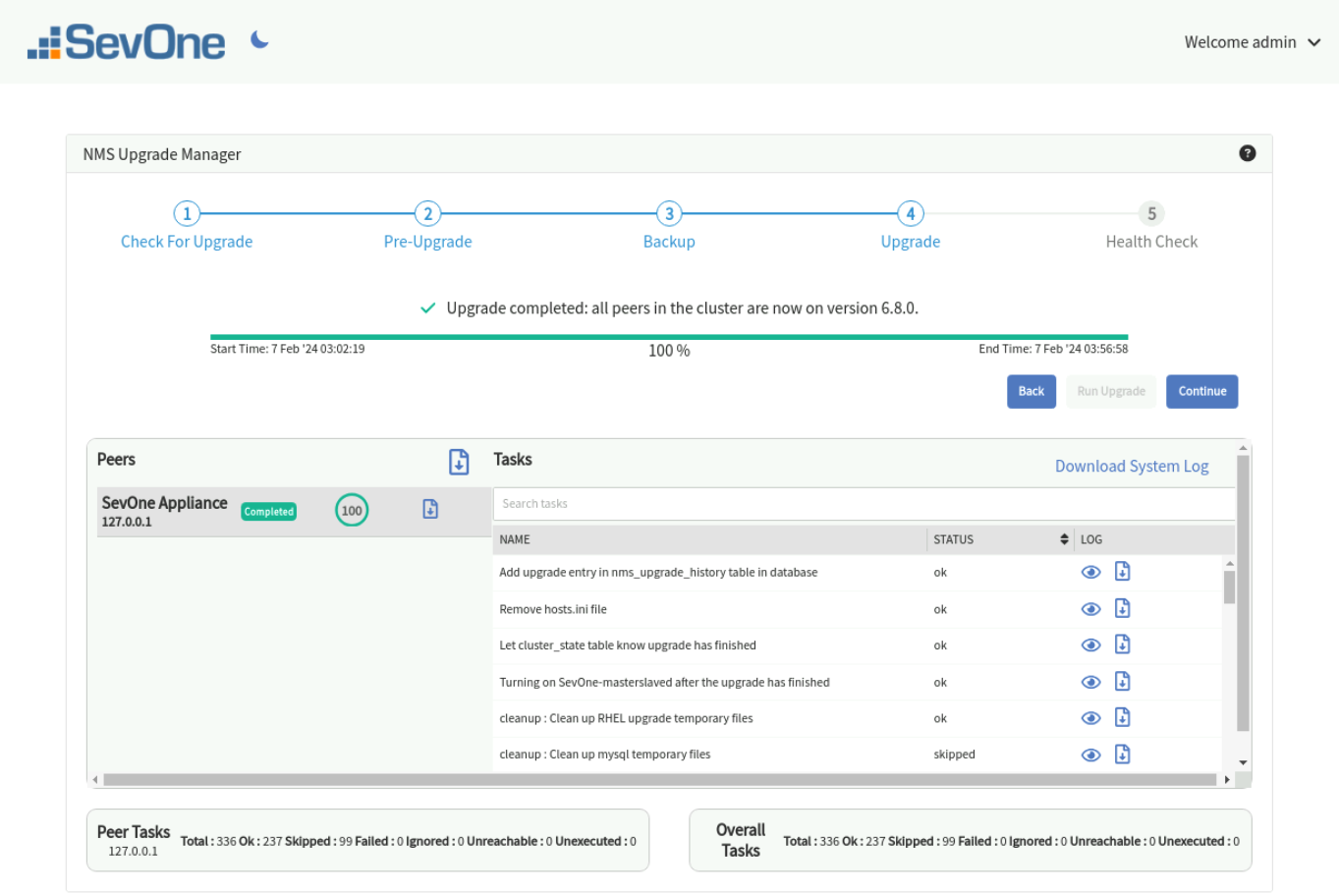Toggle dark mode moon icon
Image resolution: width=1339 pixels, height=896 pixels.
(x=259, y=39)
